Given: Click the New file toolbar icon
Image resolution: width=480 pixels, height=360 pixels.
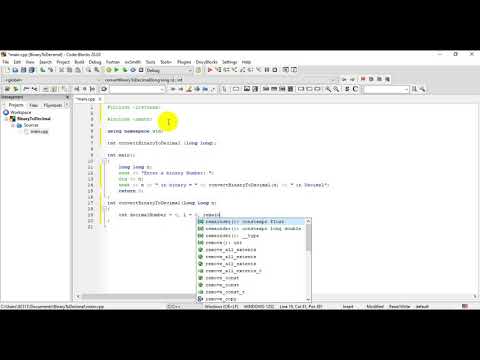Looking at the screenshot, I should [x=7, y=70].
